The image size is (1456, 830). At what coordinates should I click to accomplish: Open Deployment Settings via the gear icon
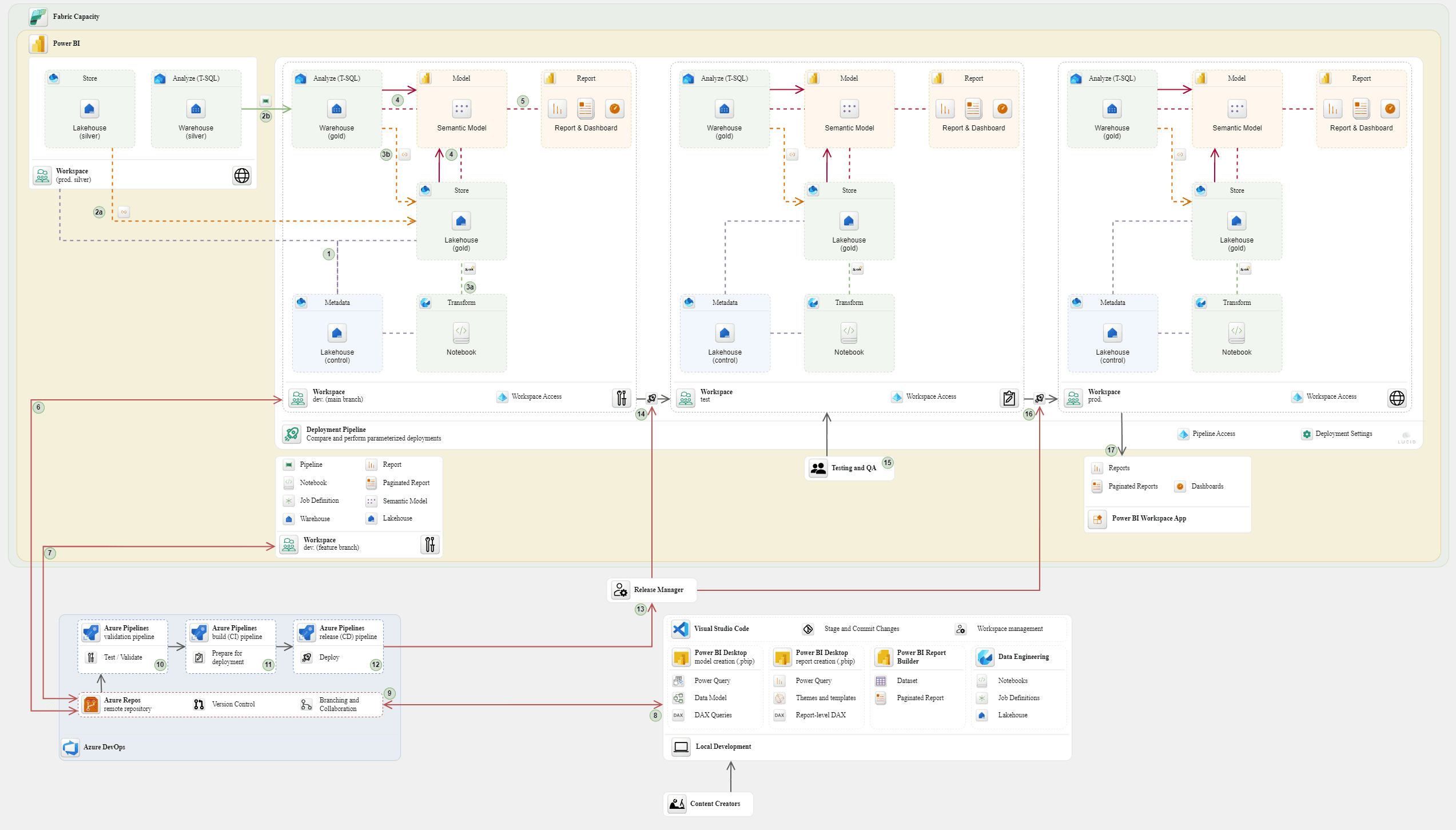coord(1307,434)
